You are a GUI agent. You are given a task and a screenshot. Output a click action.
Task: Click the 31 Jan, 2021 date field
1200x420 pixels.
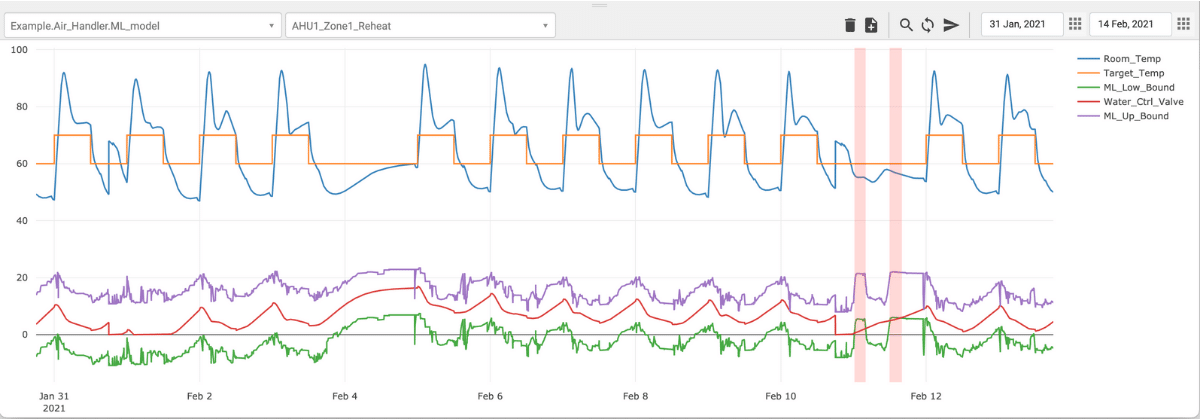[x=1020, y=25]
